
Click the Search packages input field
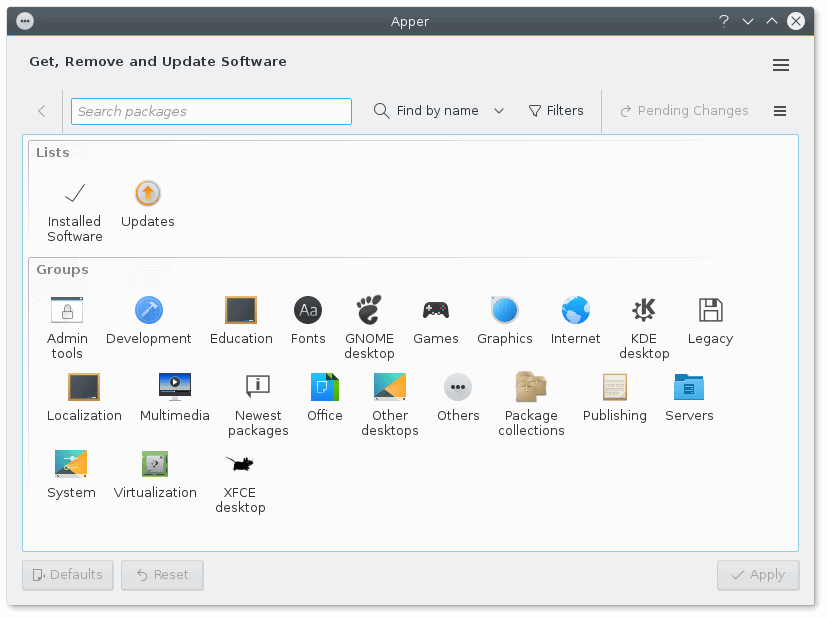211,111
